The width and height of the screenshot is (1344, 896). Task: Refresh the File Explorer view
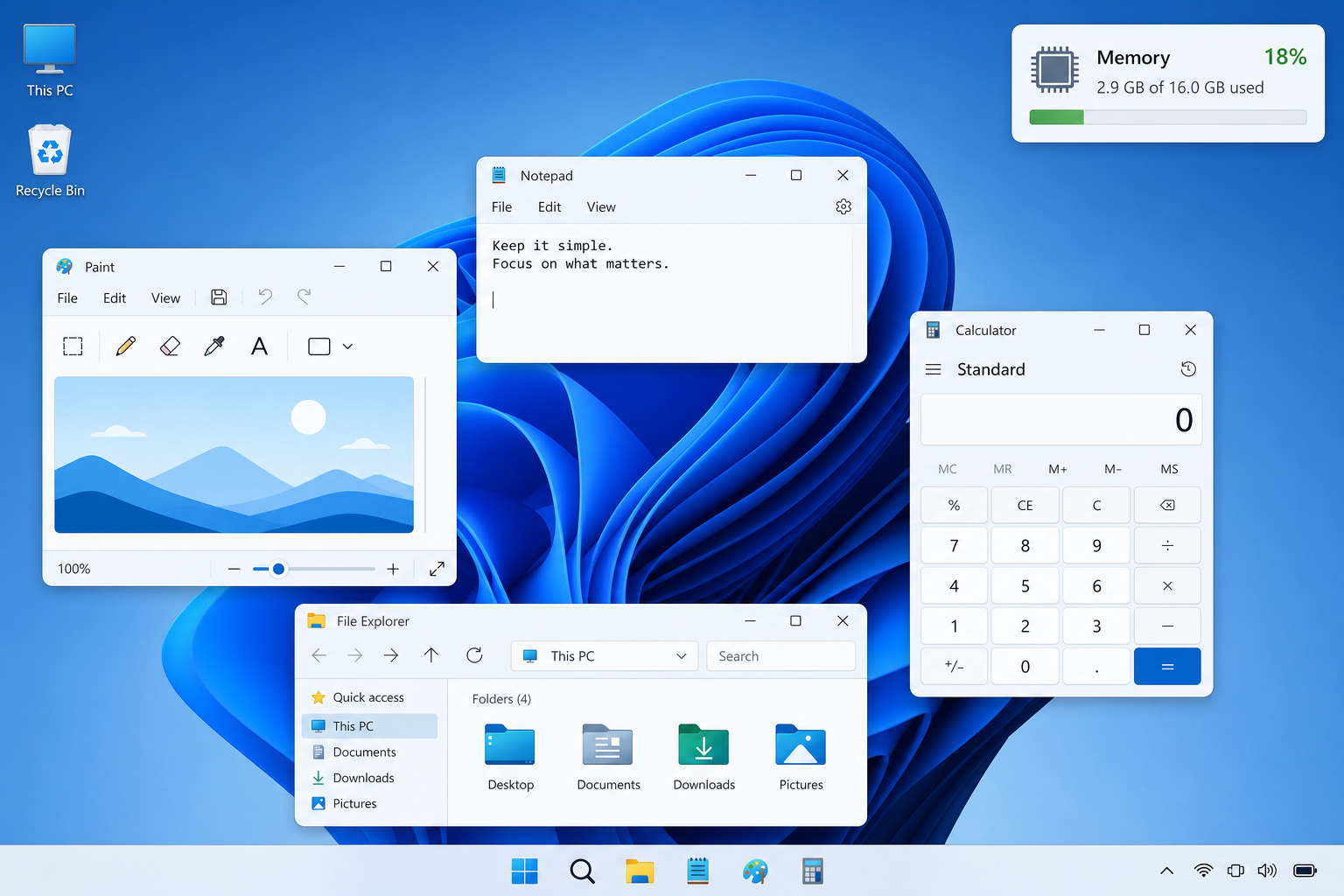coord(474,655)
